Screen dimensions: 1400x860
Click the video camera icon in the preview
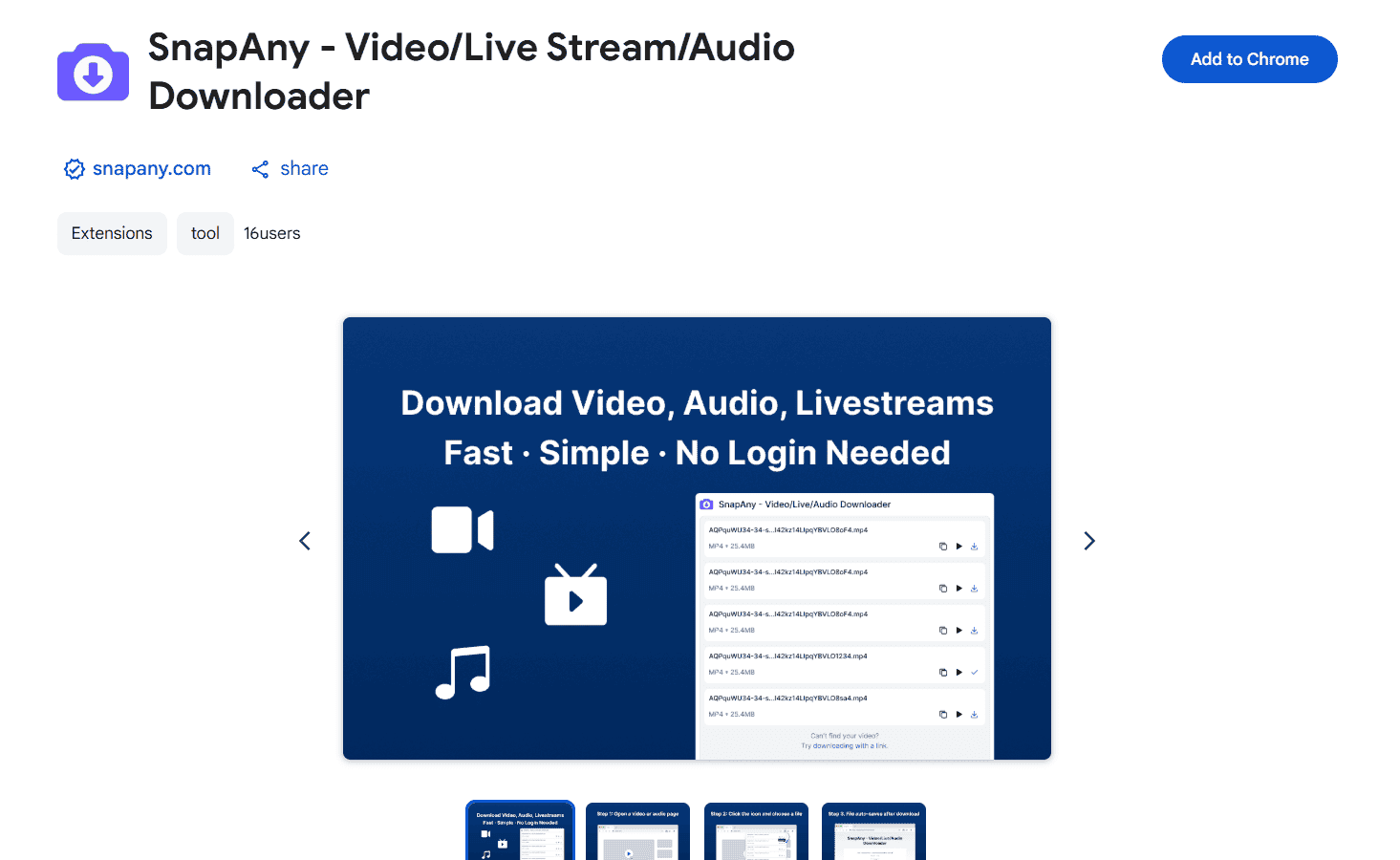click(x=463, y=529)
